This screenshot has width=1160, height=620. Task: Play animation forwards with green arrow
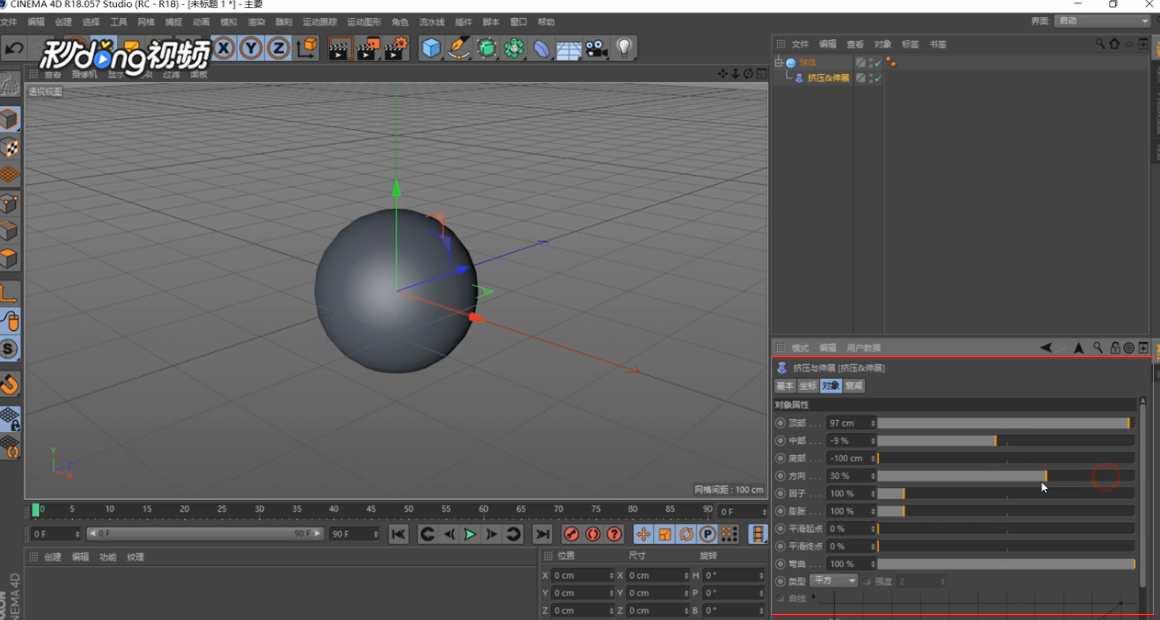coord(470,534)
